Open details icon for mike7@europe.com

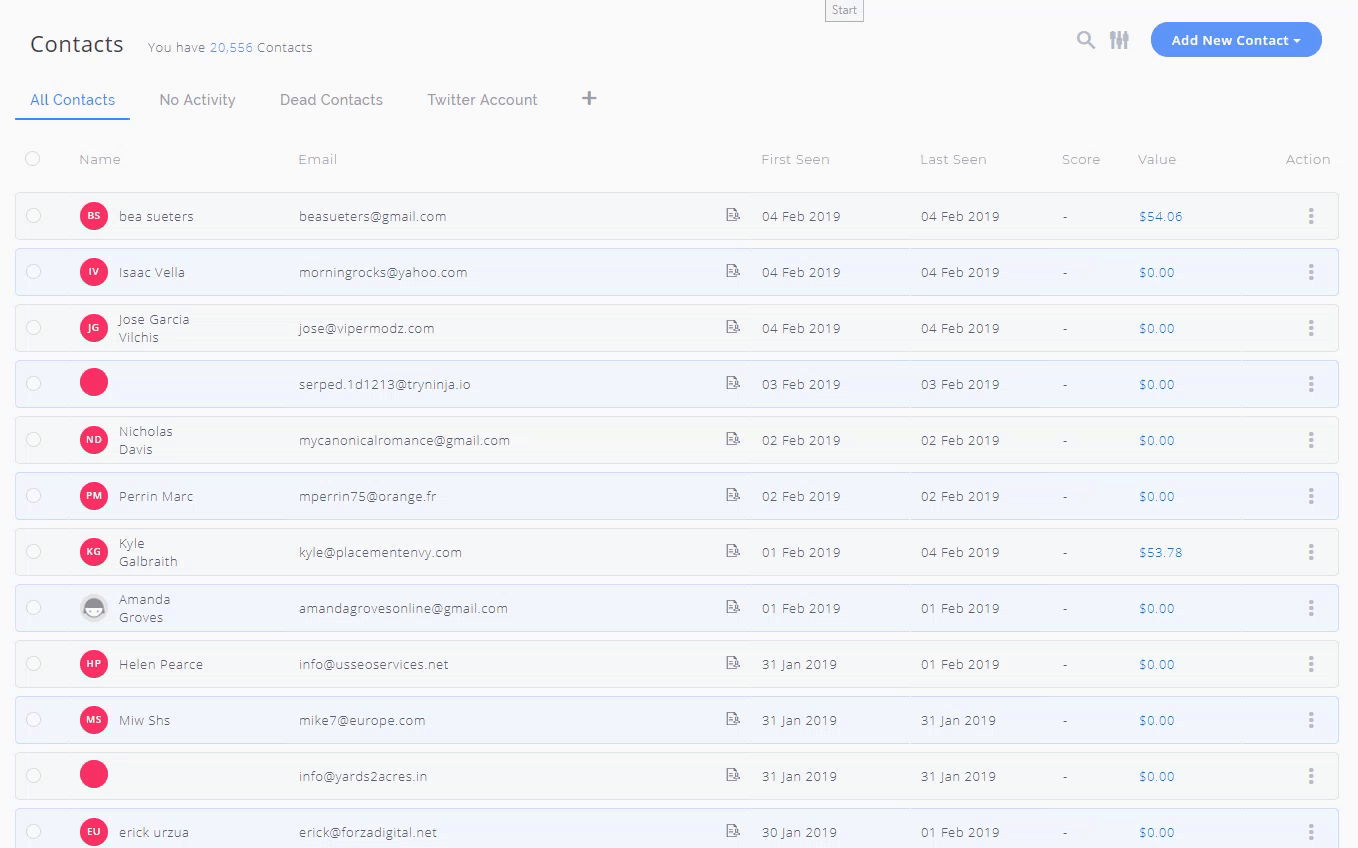pyautogui.click(x=733, y=719)
